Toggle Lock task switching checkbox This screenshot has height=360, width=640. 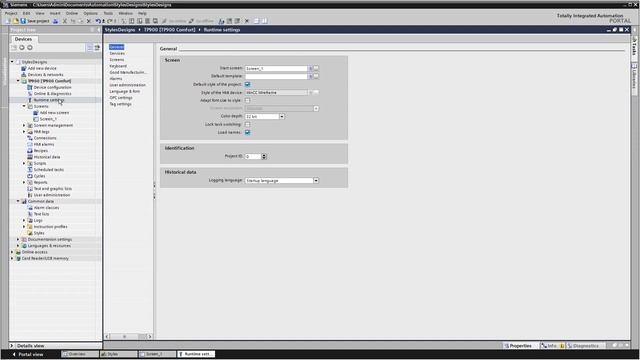[247, 124]
